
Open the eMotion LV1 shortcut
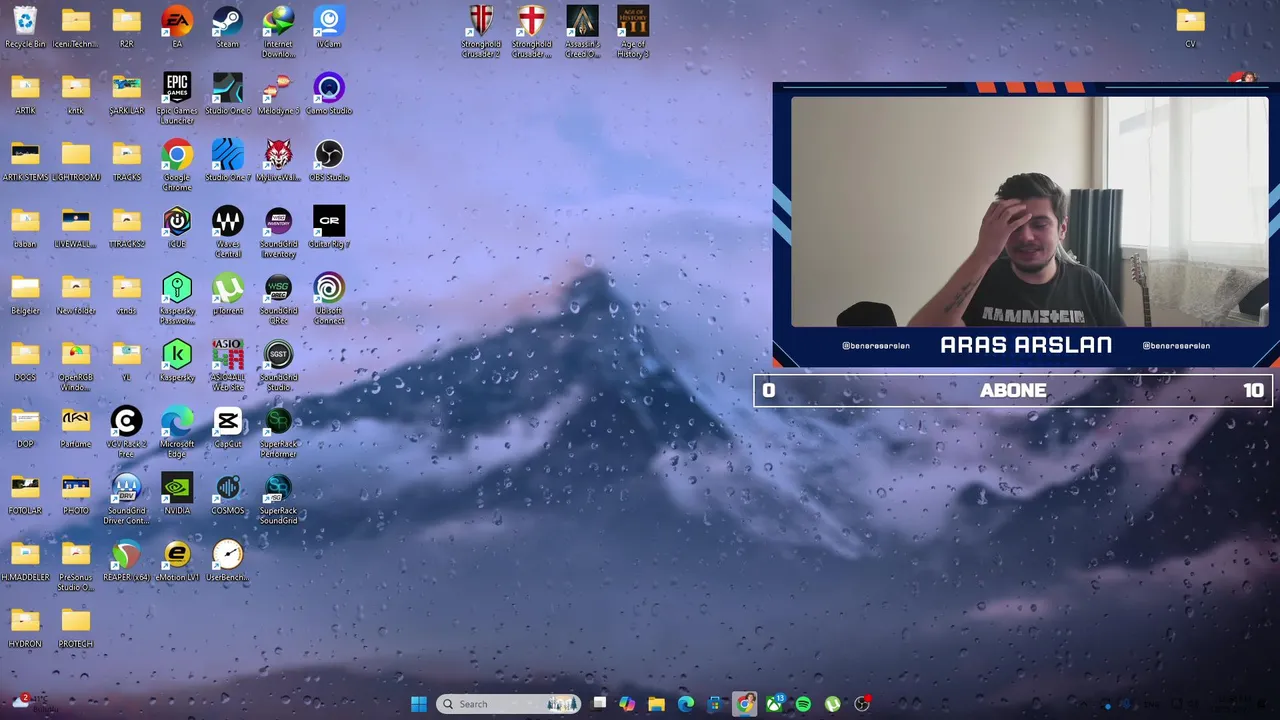click(177, 561)
